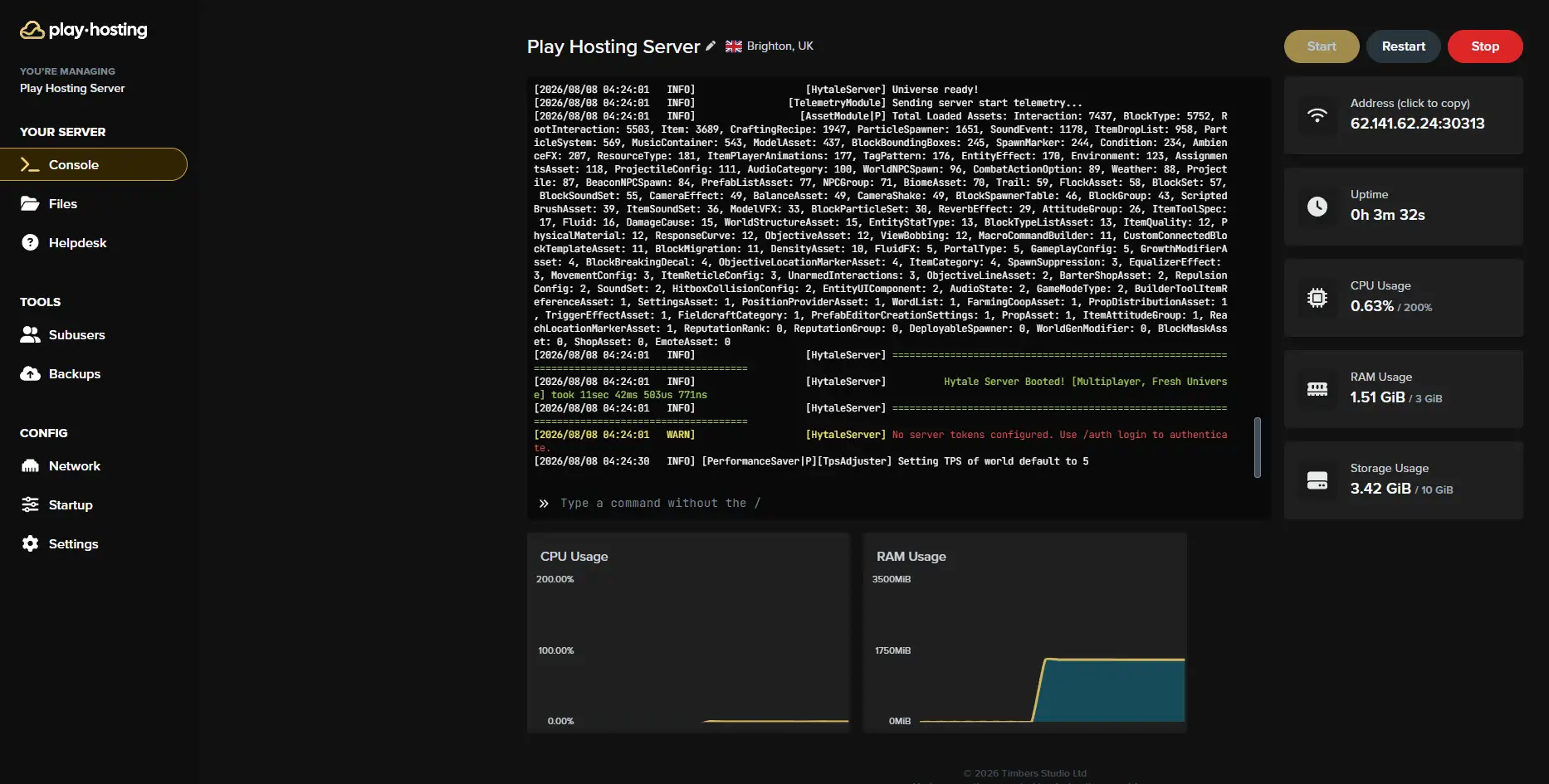The height and width of the screenshot is (784, 1549).
Task: Click the clock icon in Uptime card
Action: (1317, 207)
